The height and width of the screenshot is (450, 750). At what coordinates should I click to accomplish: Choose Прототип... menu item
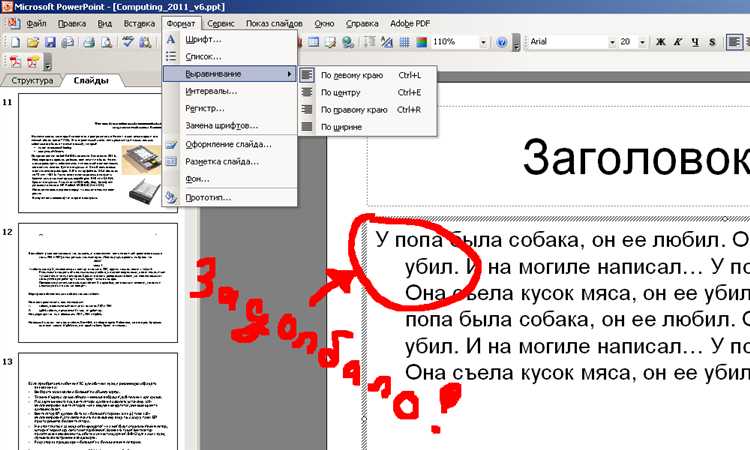point(230,198)
